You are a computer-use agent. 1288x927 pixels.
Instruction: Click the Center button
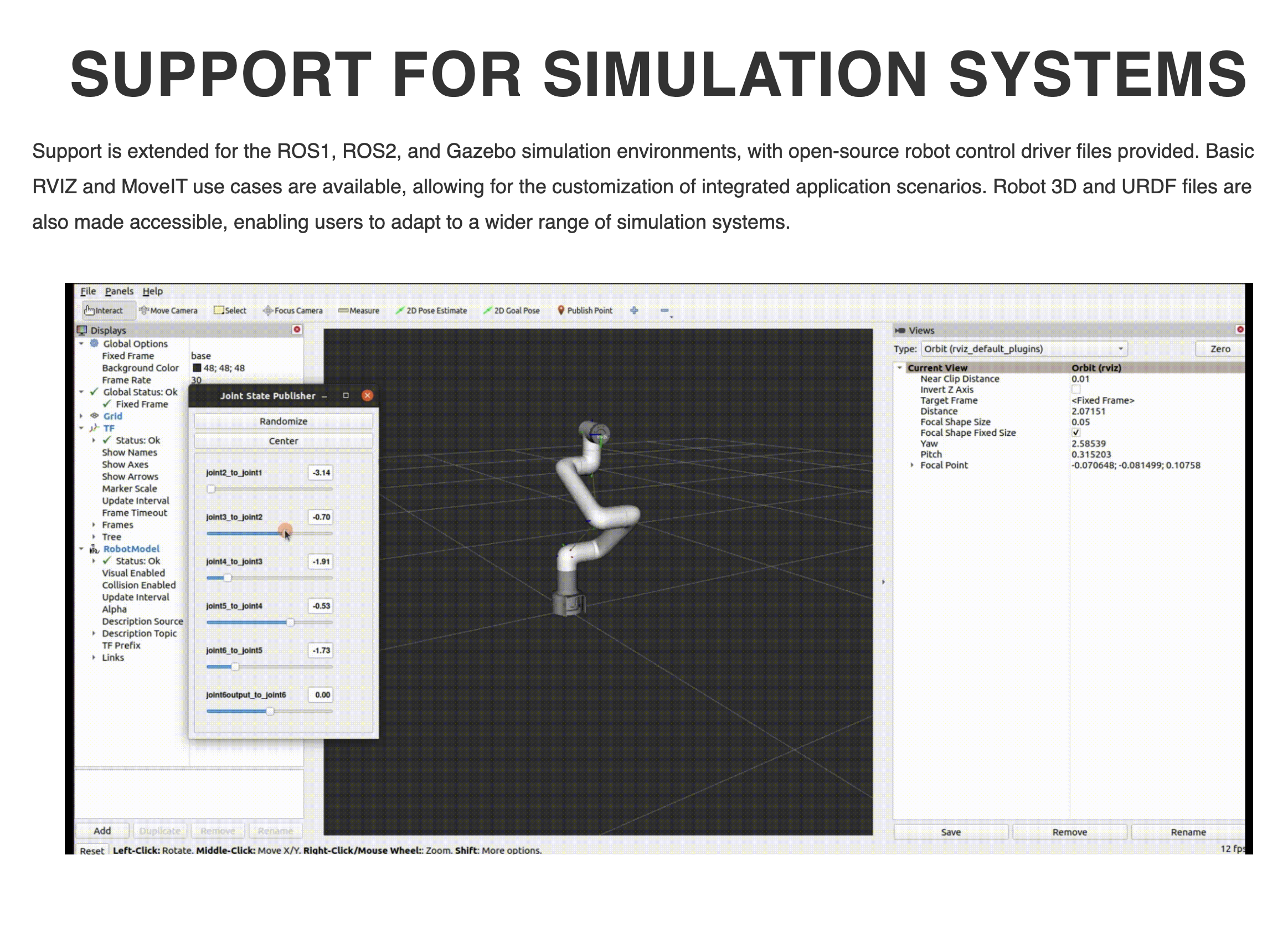point(284,441)
